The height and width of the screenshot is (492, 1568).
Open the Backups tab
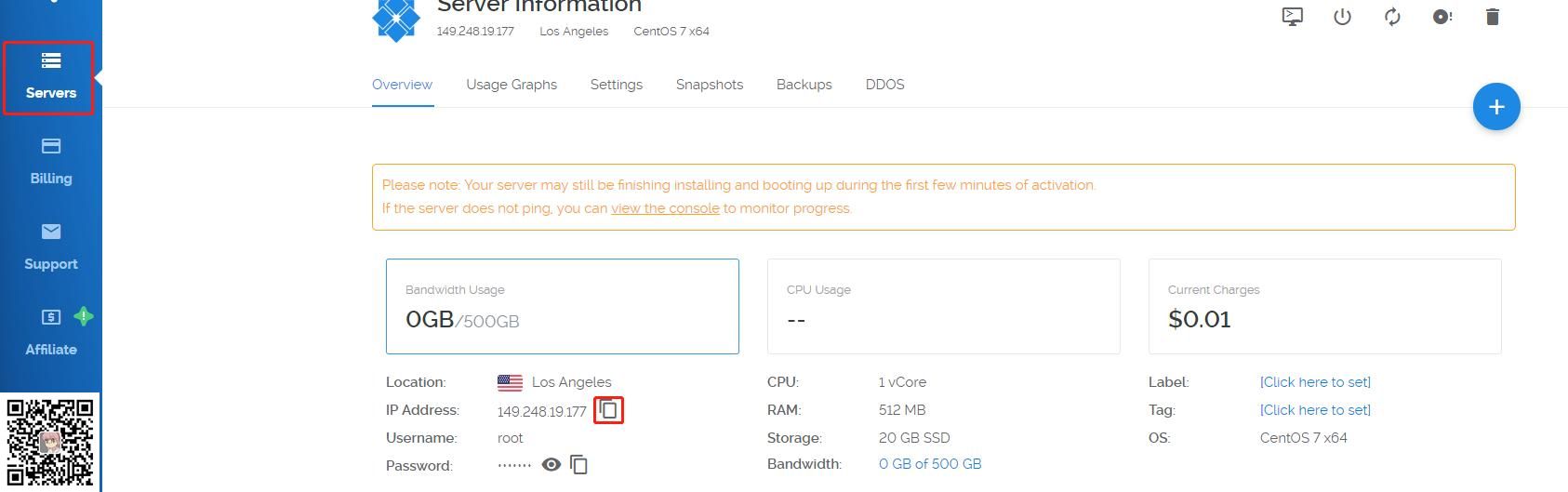coord(804,85)
